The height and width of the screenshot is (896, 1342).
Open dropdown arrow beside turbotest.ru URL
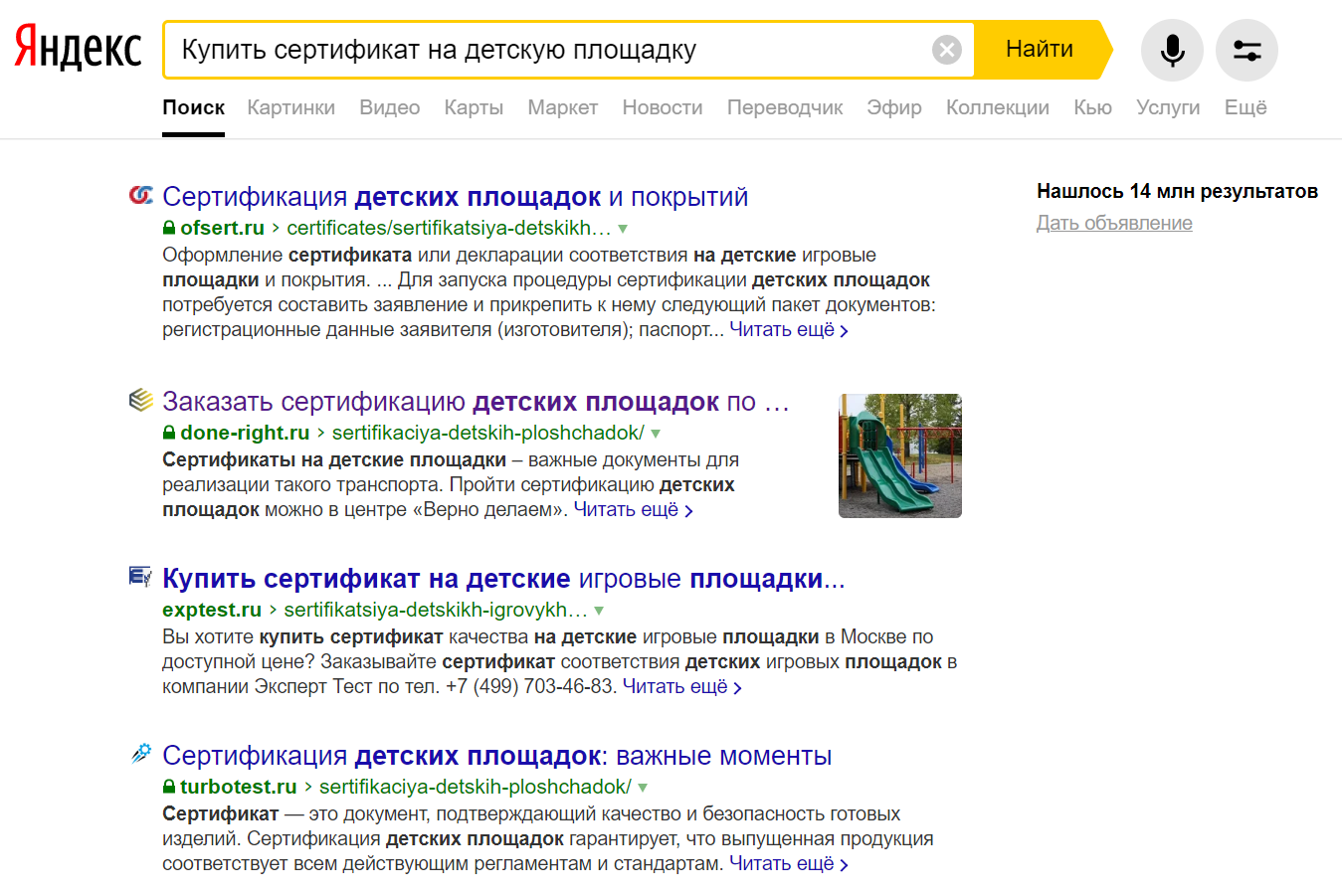[x=643, y=788]
